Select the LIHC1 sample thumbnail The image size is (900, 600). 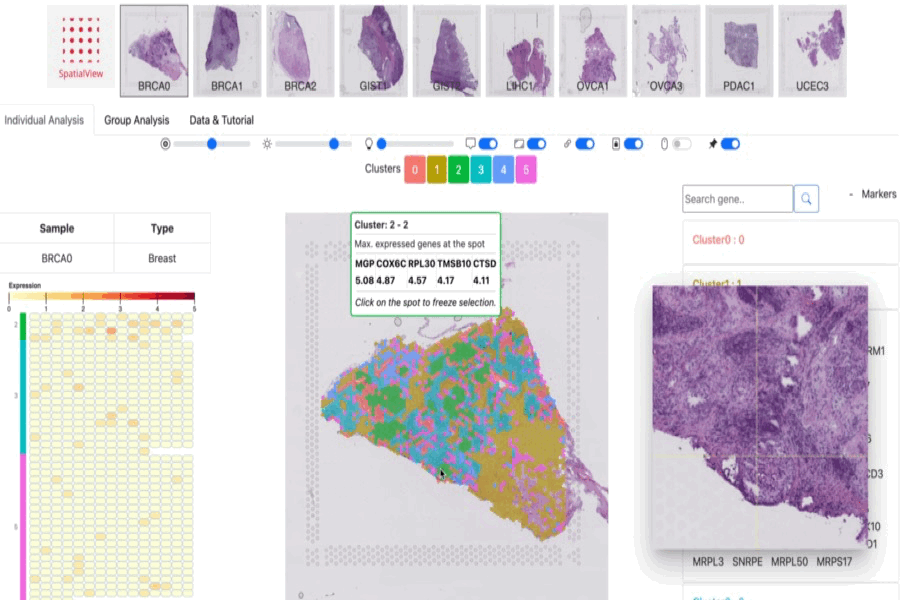519,50
